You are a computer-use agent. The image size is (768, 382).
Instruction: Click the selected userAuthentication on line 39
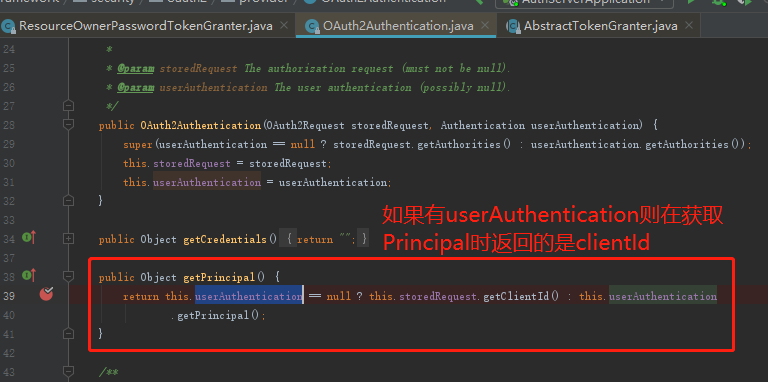[249, 296]
